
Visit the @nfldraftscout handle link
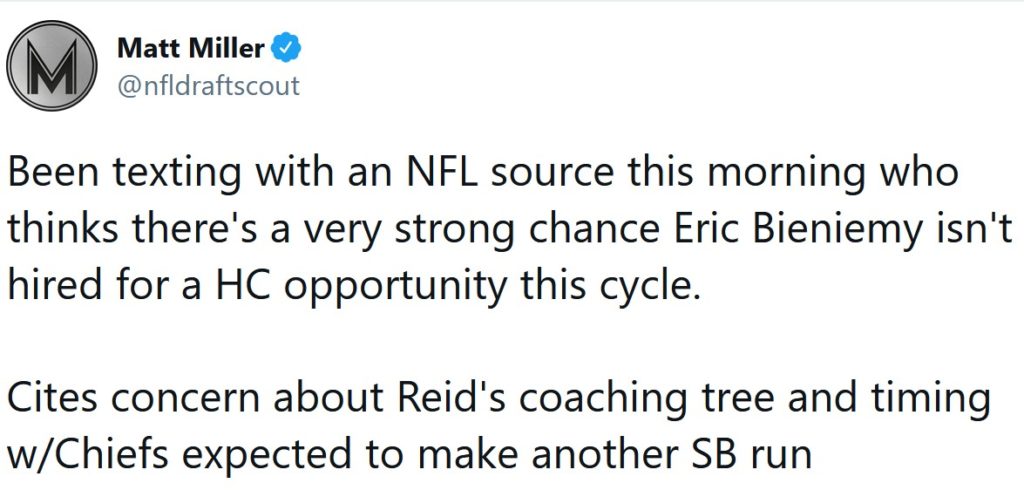pyautogui.click(x=208, y=86)
